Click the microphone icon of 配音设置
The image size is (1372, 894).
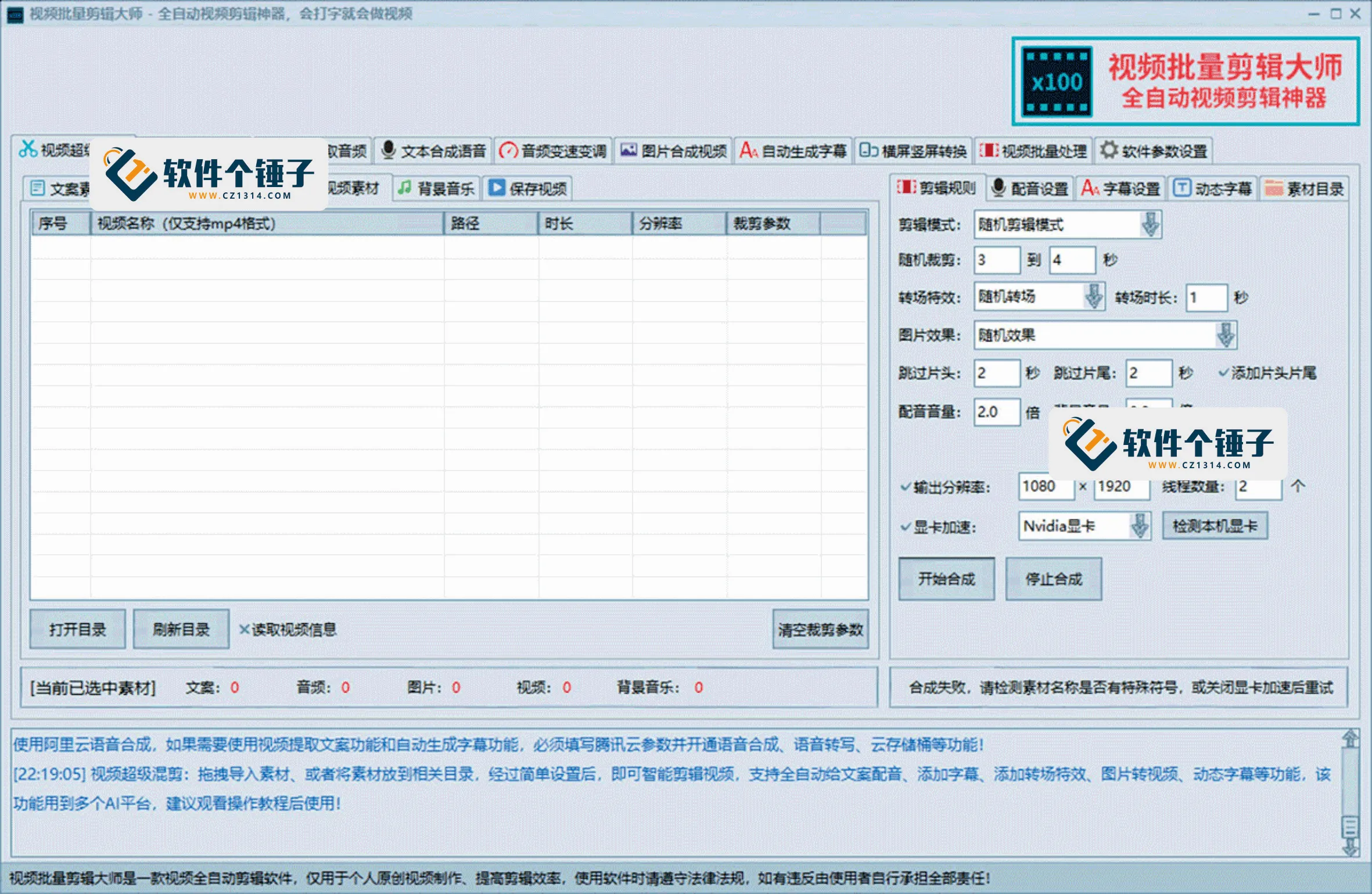[999, 188]
